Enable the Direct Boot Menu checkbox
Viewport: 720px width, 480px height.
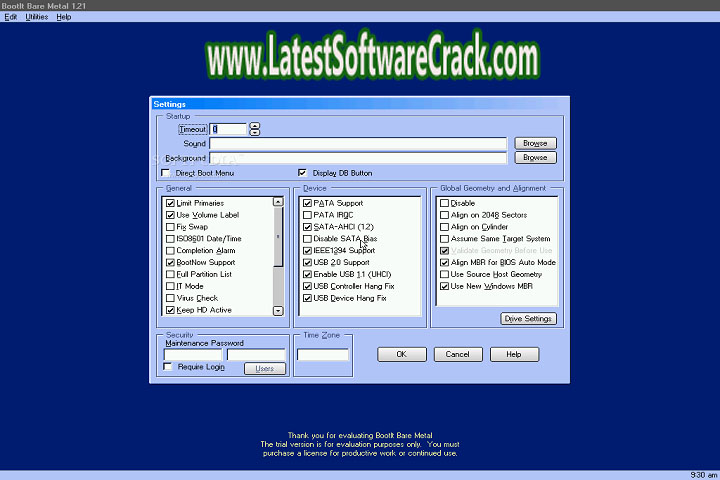click(168, 173)
